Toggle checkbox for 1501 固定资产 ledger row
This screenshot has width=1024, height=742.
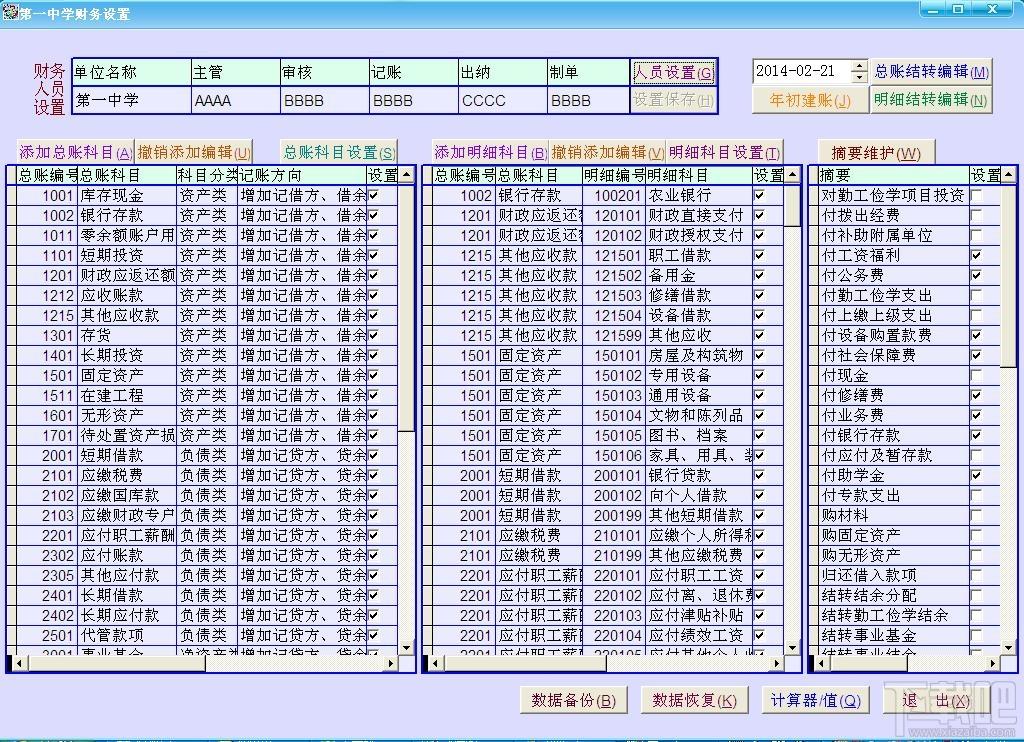pos(374,375)
